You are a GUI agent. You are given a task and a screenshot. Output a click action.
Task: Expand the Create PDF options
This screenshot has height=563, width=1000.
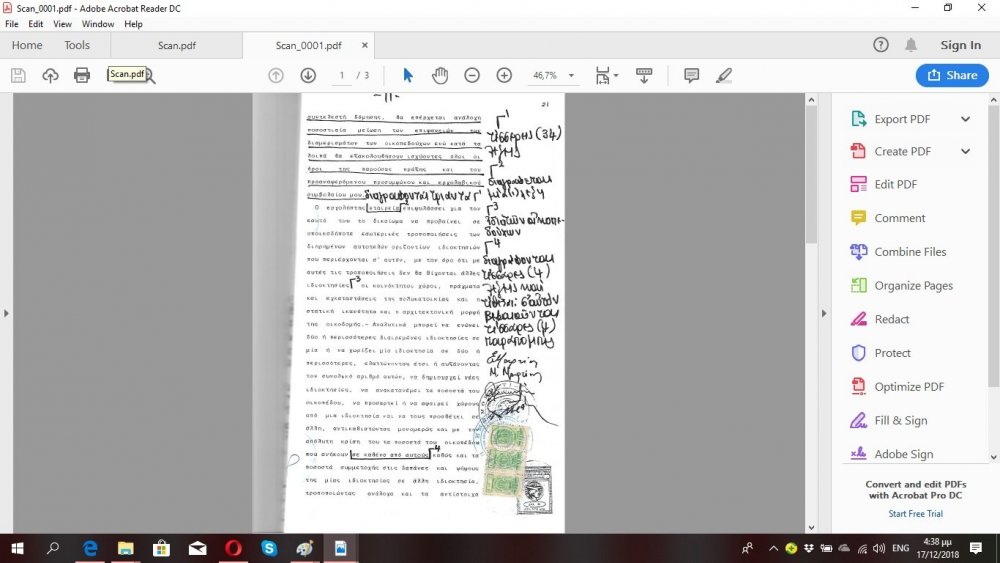(x=965, y=151)
